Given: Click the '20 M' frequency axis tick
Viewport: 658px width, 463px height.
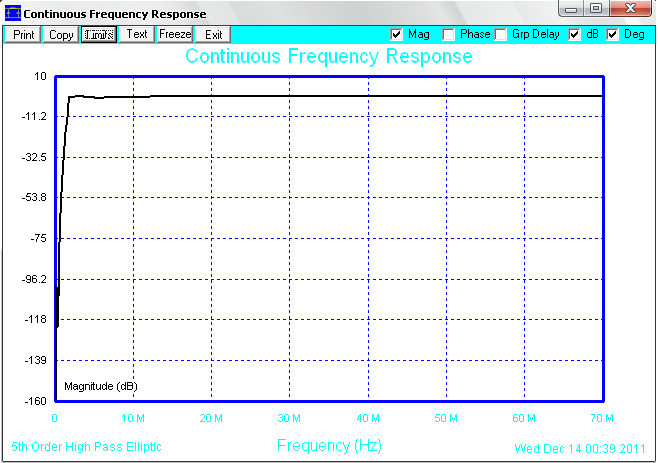Looking at the screenshot, I should 211,418.
